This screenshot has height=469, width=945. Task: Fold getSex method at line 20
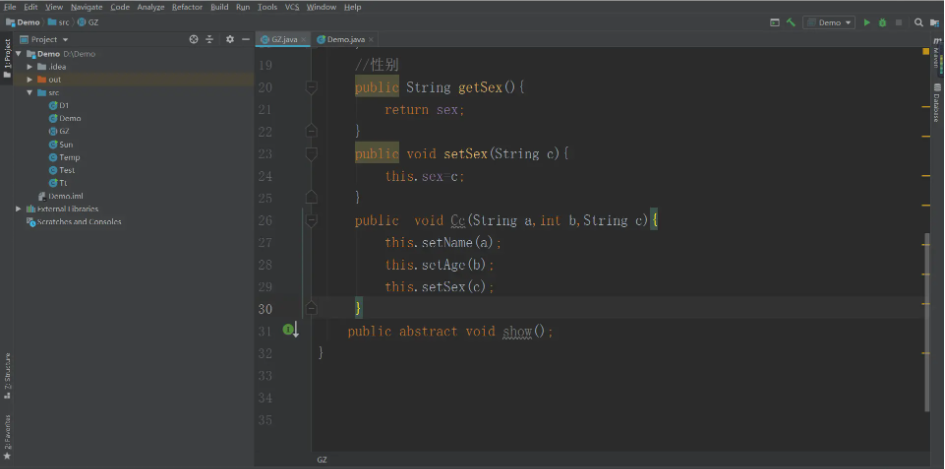(311, 88)
